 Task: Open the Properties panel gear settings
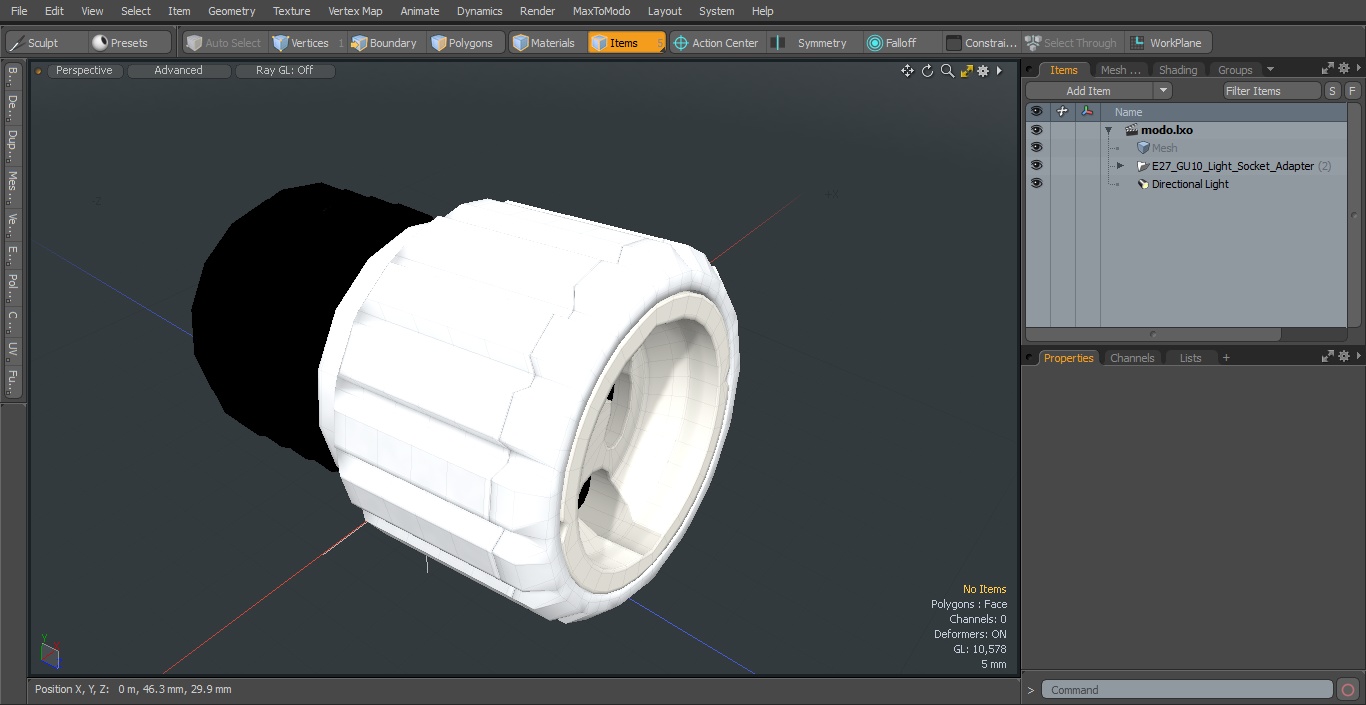click(x=1345, y=356)
